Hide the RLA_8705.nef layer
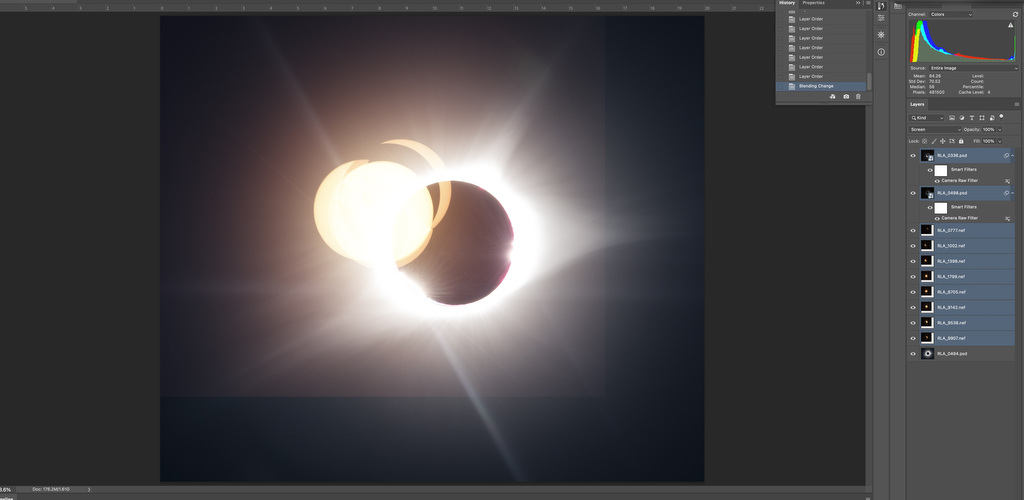Screen dimensions: 1024x500 [x=913, y=292]
